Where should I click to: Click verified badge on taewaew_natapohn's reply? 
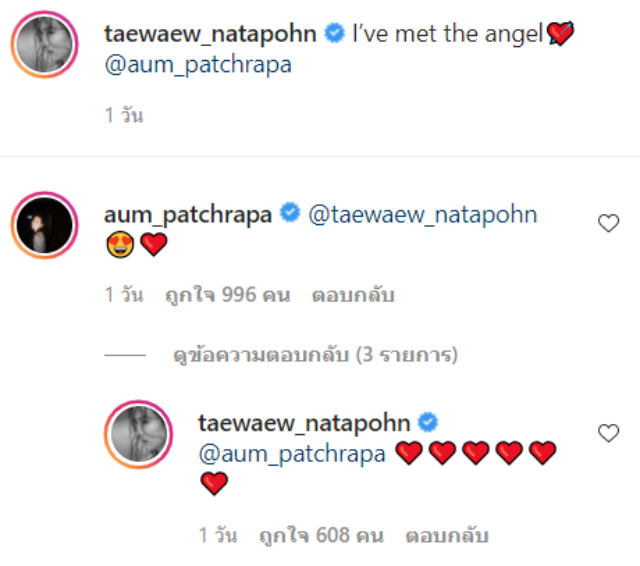[427, 422]
